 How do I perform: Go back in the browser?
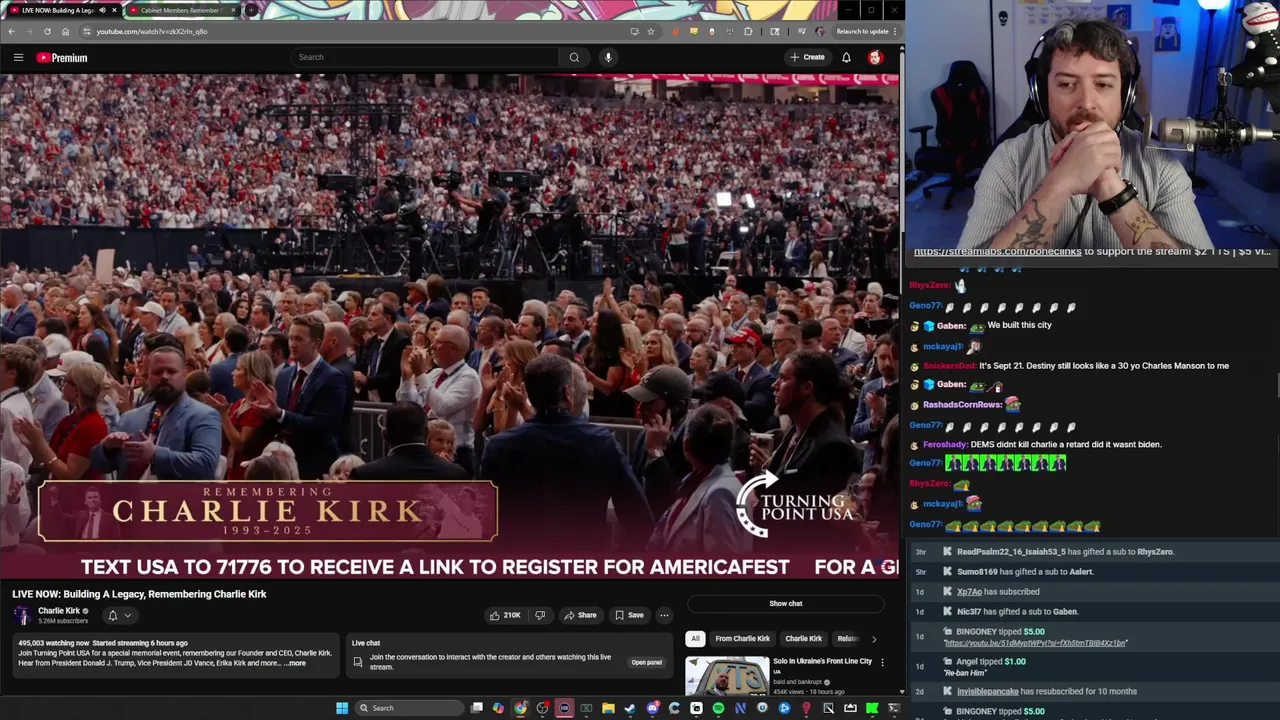pos(11,31)
